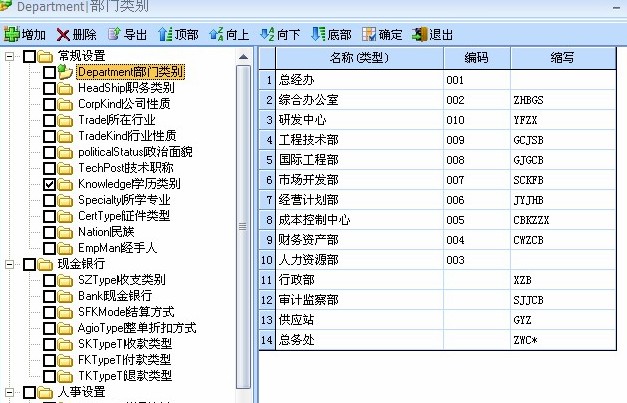Move item down with 向下 icon
Screen dimensions: 627x403
pos(267,34)
